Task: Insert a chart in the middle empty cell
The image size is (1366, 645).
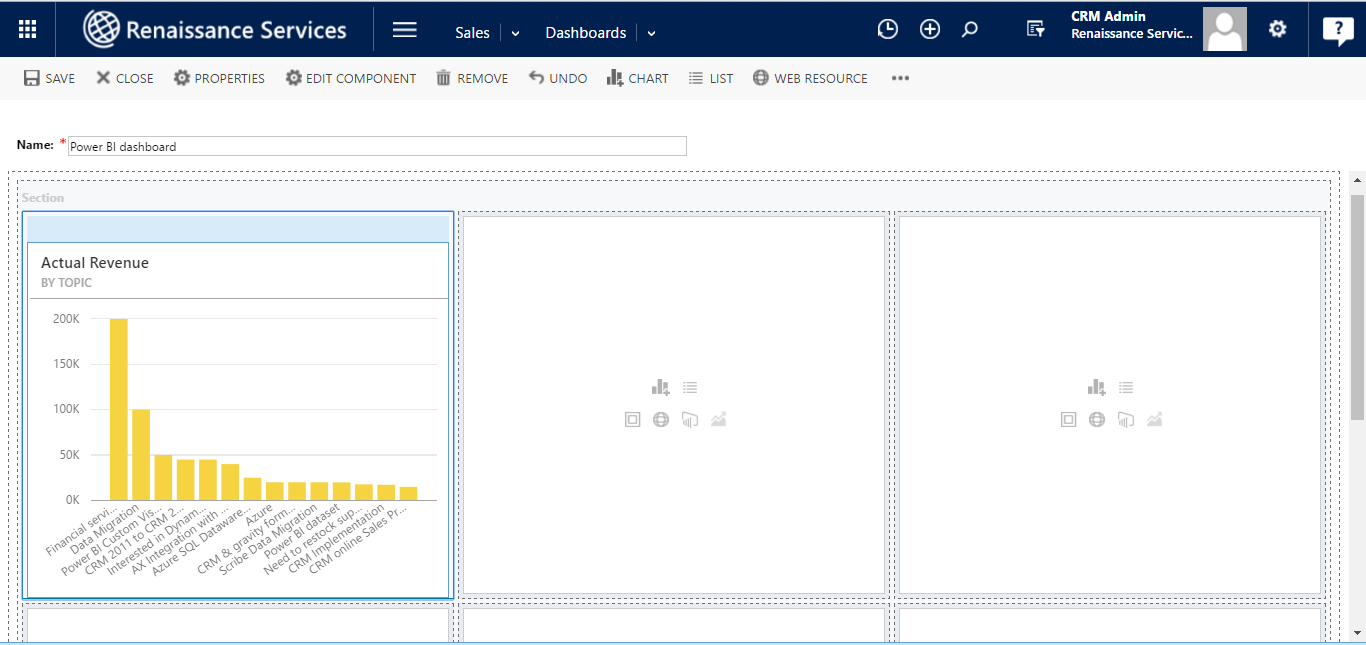Action: 660,388
